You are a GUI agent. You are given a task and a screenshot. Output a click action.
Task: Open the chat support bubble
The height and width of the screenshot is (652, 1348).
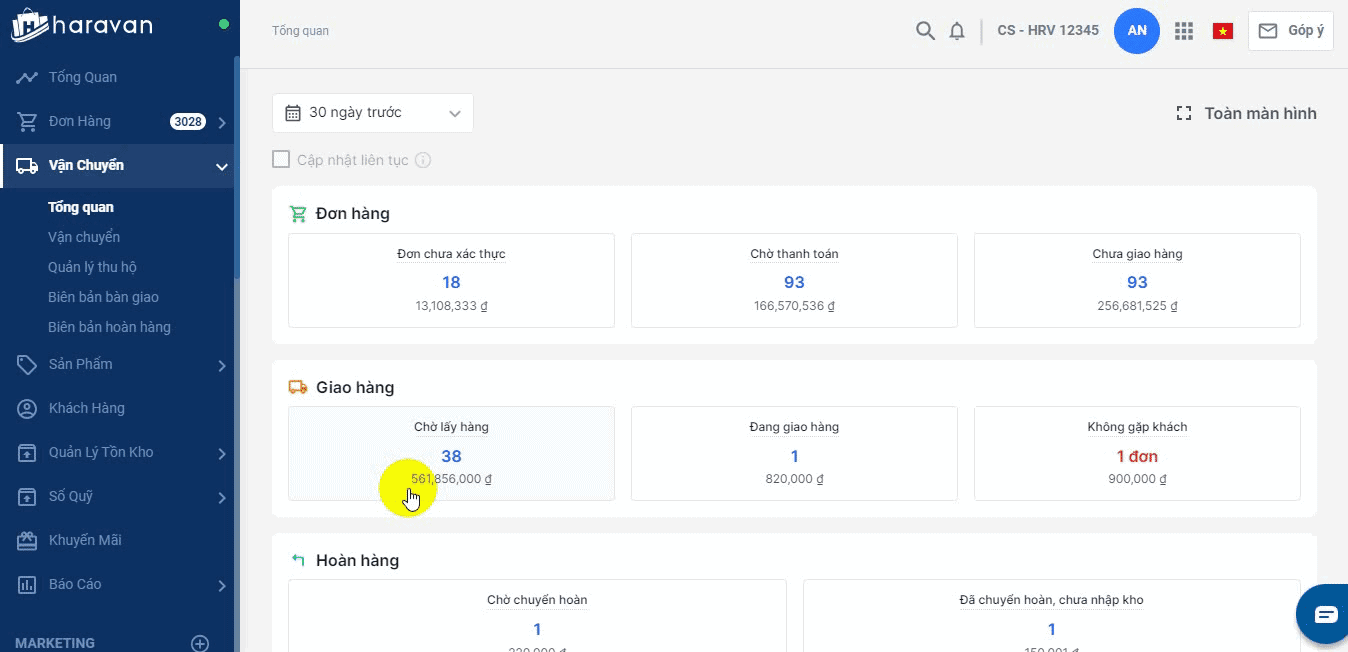pyautogui.click(x=1325, y=614)
